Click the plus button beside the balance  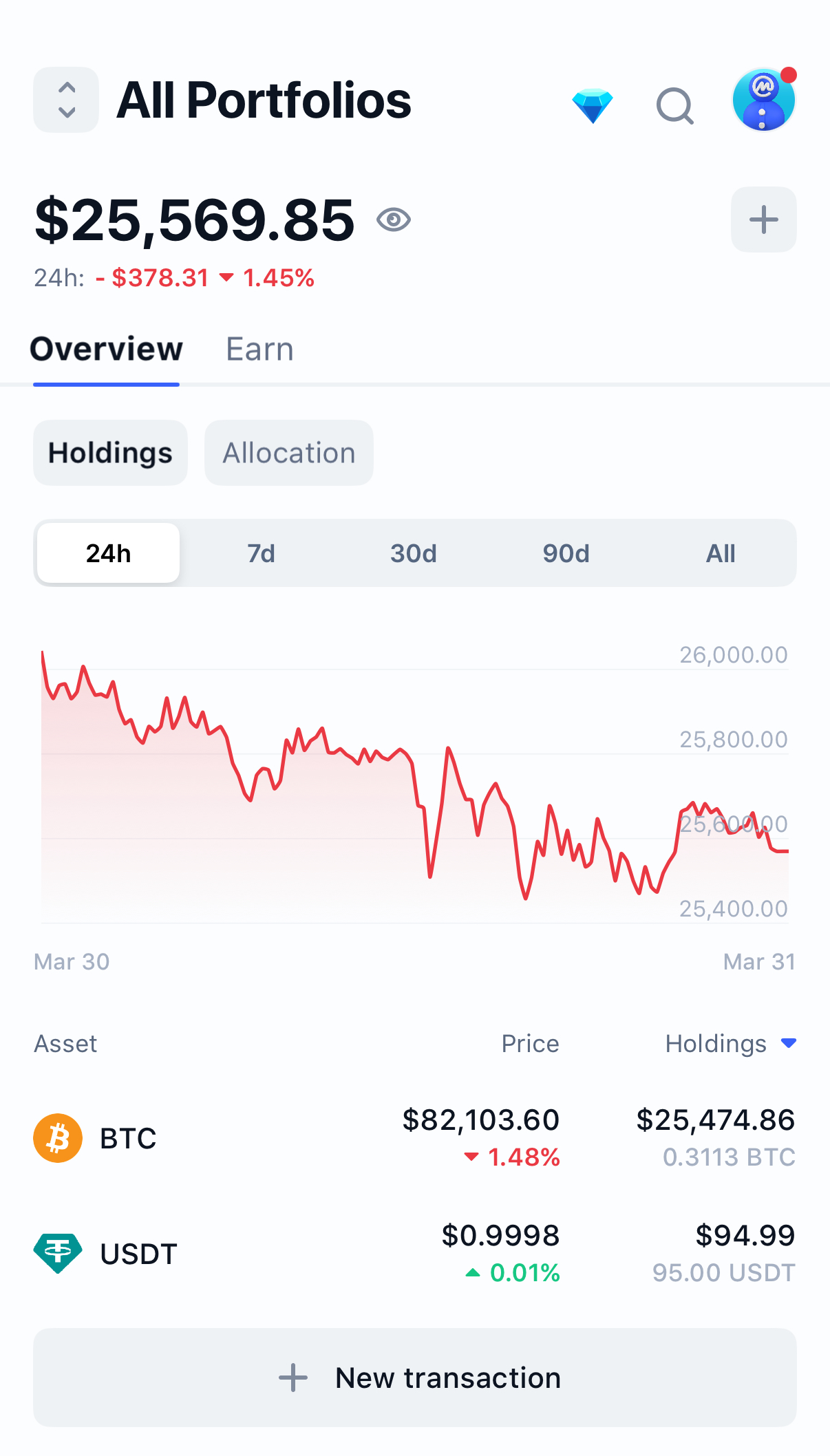click(764, 220)
